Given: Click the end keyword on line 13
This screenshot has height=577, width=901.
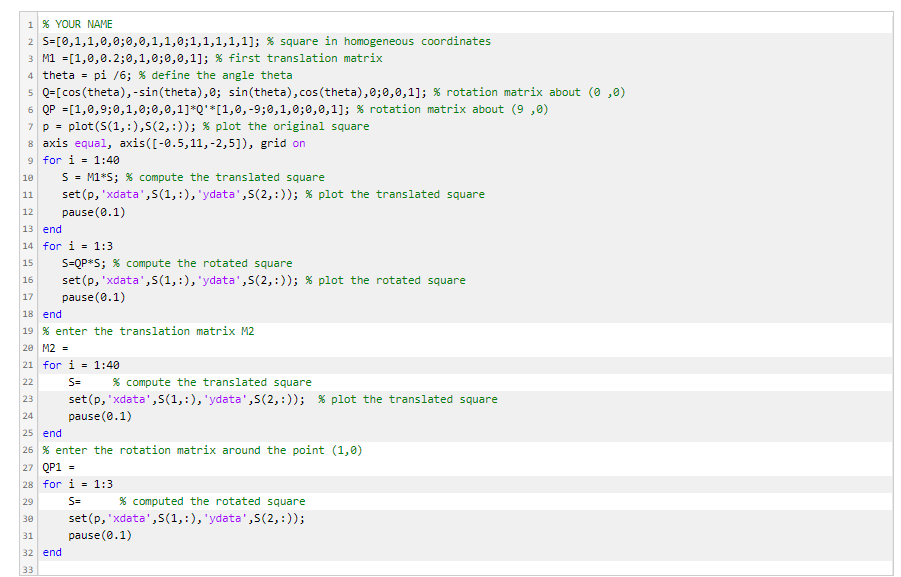Looking at the screenshot, I should tap(51, 228).
